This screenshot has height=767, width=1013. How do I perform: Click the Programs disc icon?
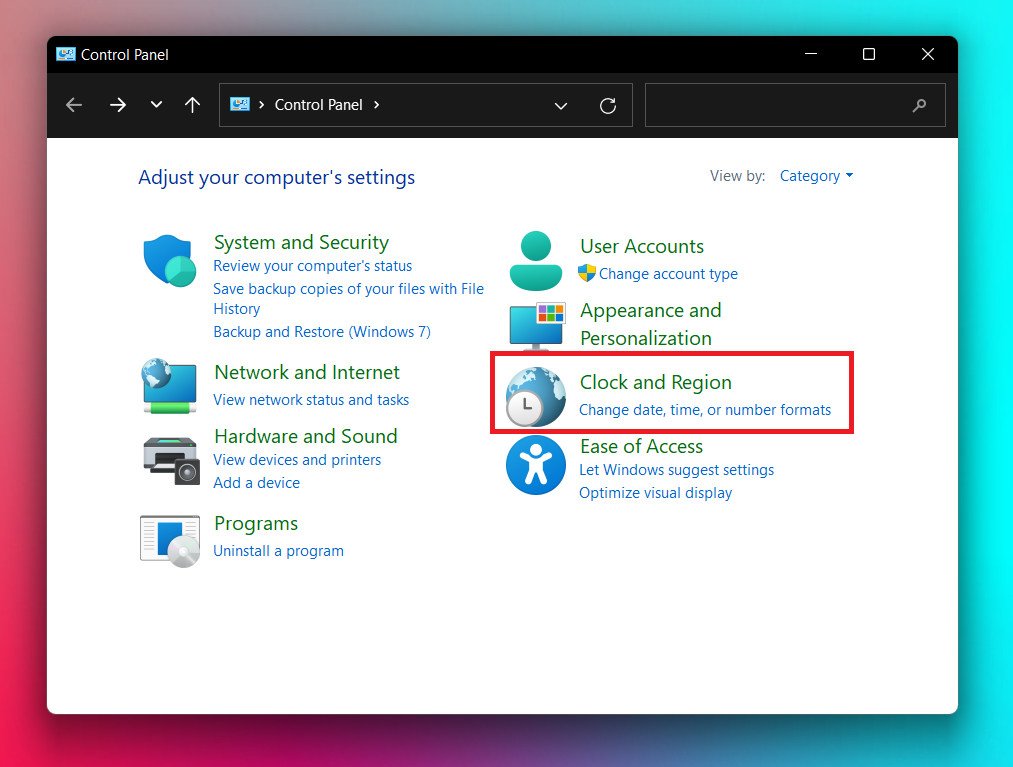[x=170, y=541]
